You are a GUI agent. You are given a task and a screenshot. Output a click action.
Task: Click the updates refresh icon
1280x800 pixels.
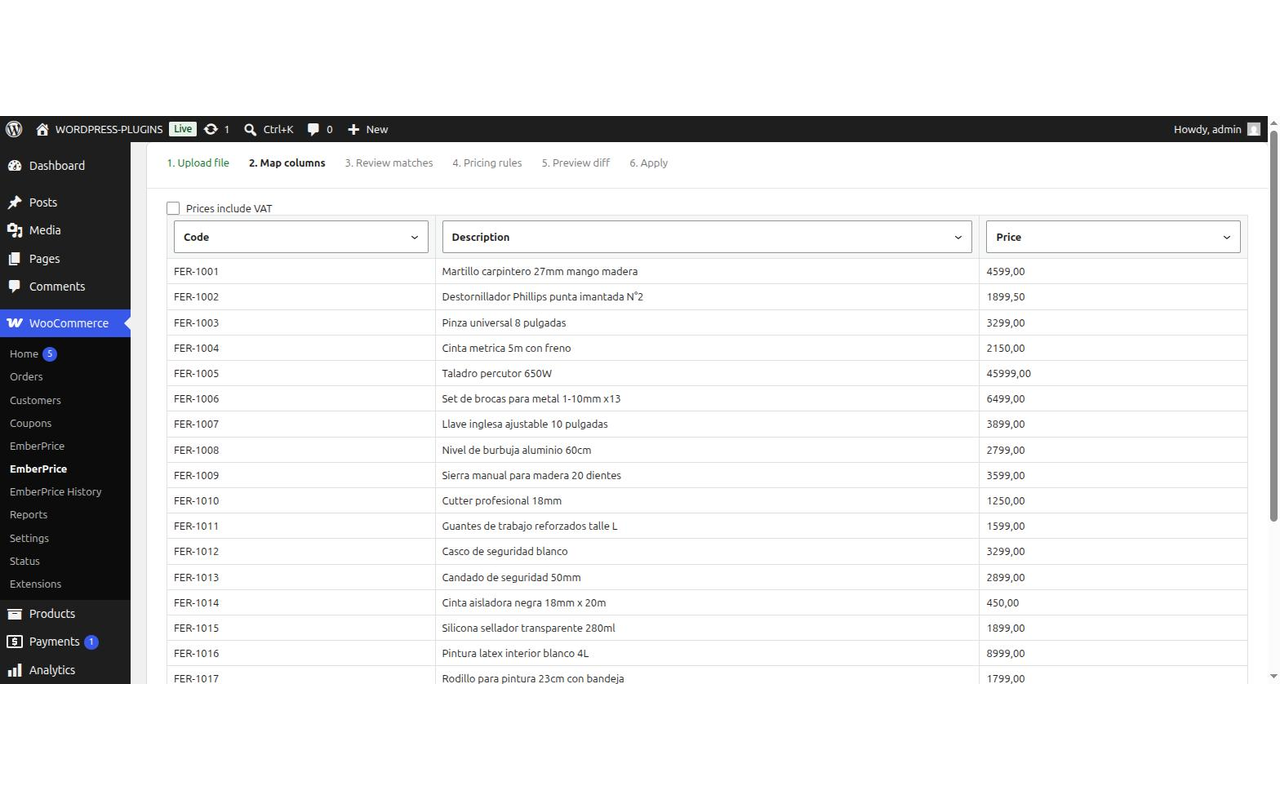coord(210,129)
